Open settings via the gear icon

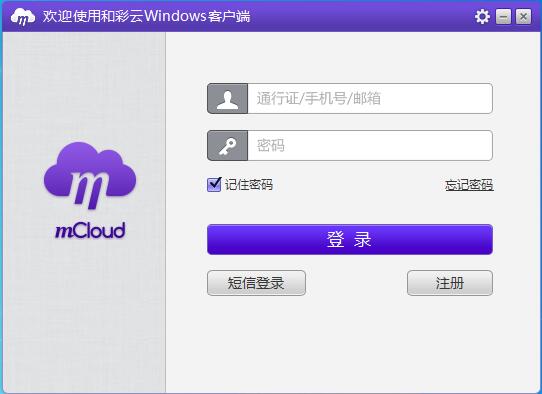tap(482, 16)
